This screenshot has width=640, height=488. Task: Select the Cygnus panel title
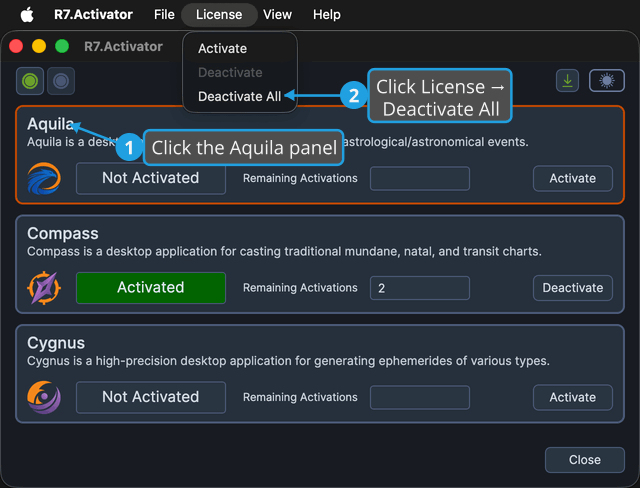coord(56,344)
